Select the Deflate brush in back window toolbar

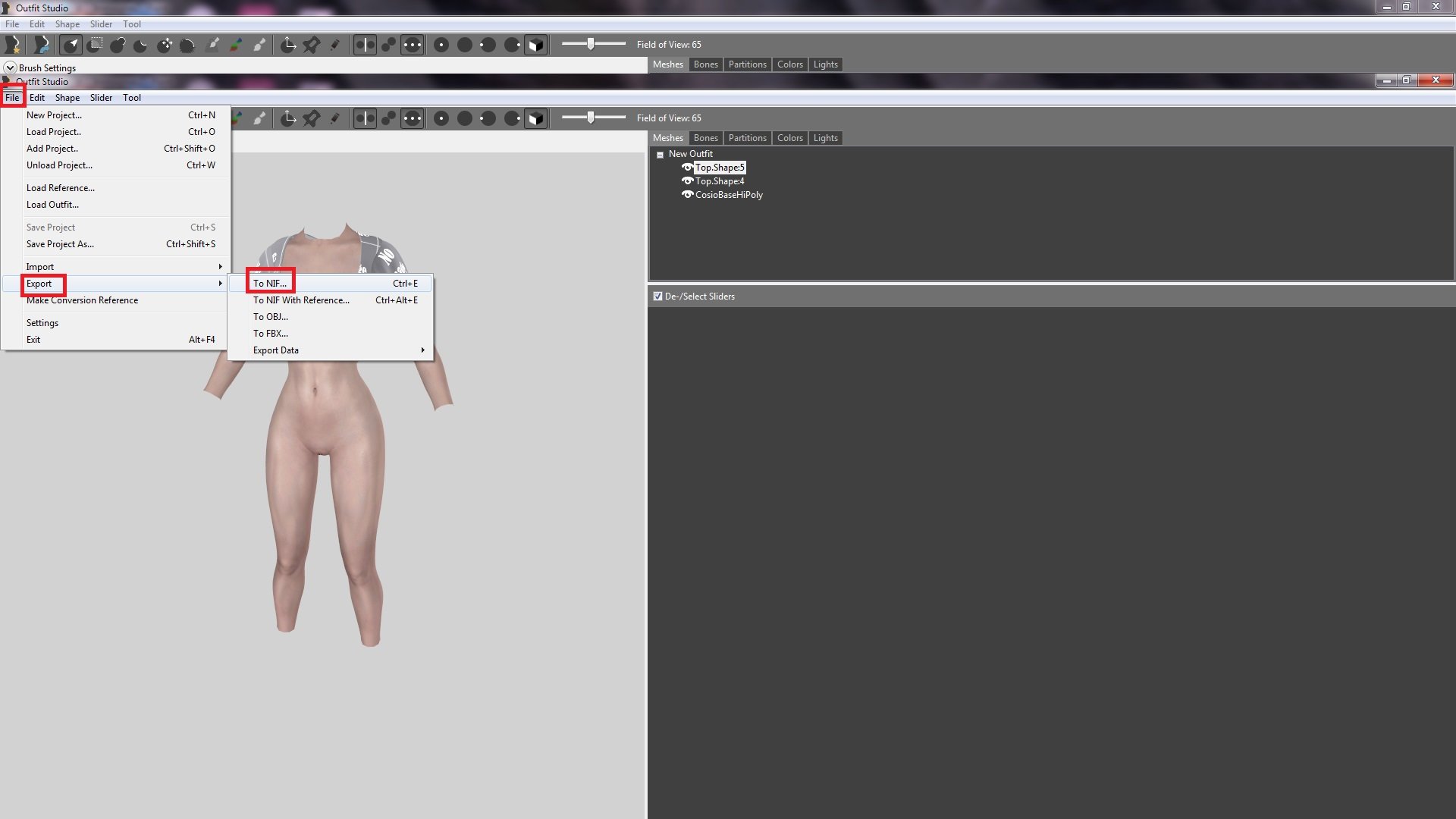141,45
